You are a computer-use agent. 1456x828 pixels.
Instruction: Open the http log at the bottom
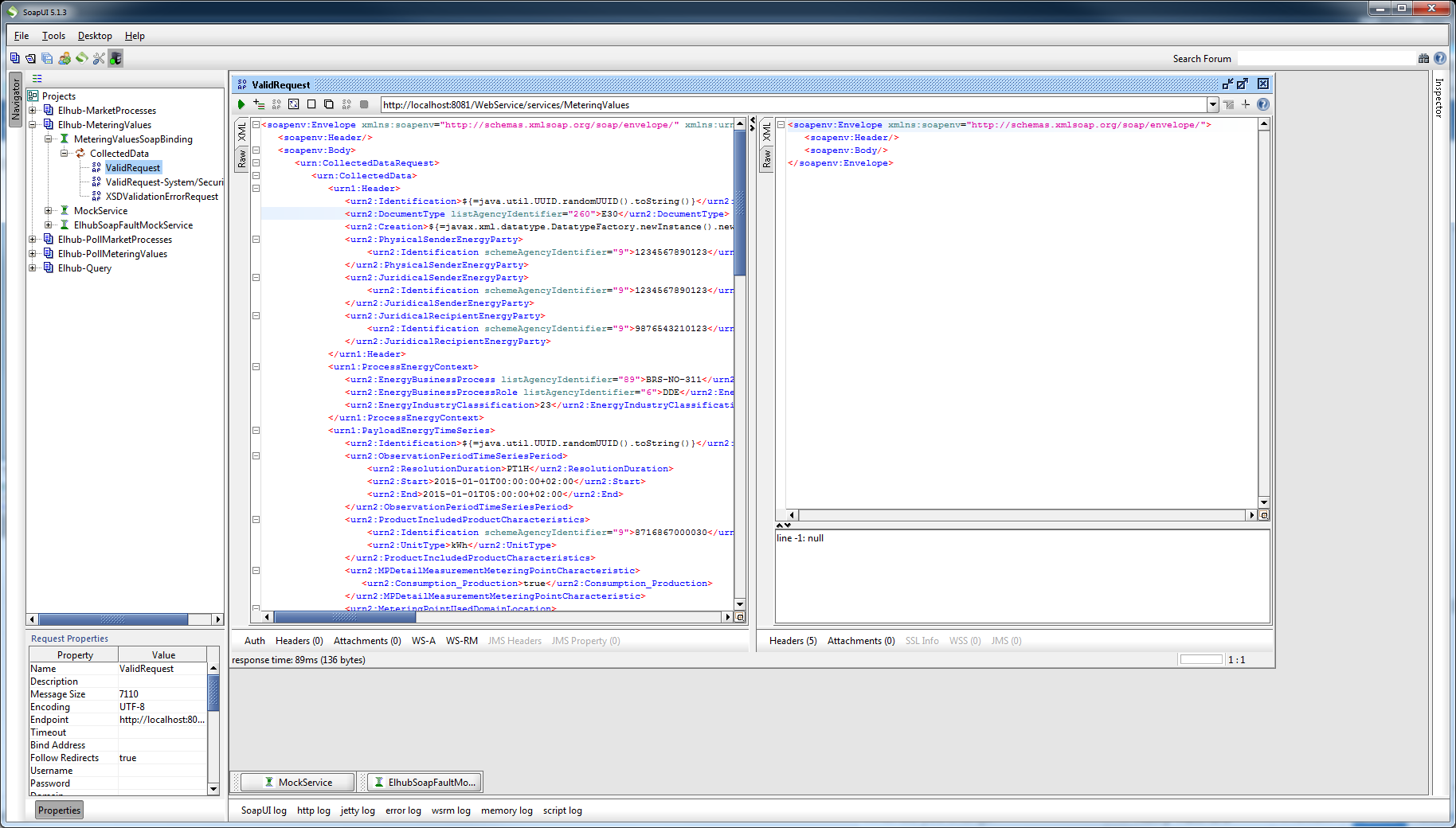pyautogui.click(x=313, y=810)
